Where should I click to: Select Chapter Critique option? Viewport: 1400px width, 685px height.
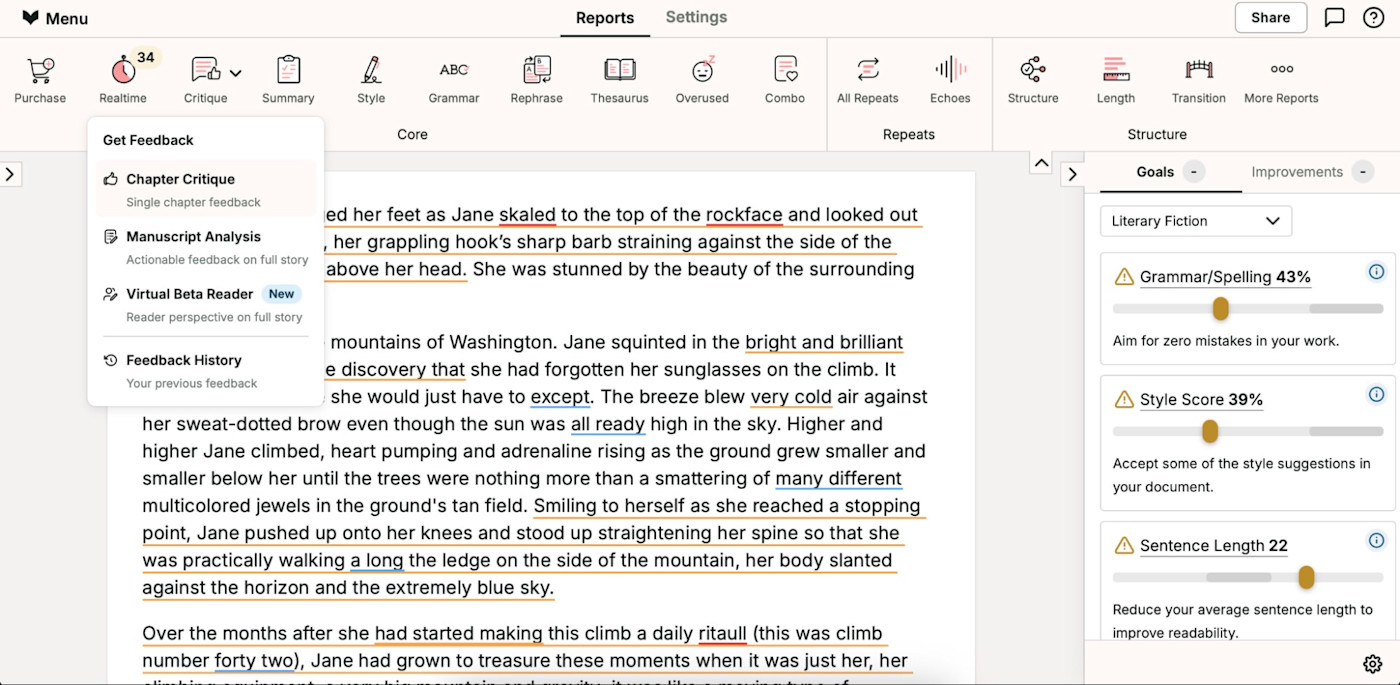coord(206,189)
